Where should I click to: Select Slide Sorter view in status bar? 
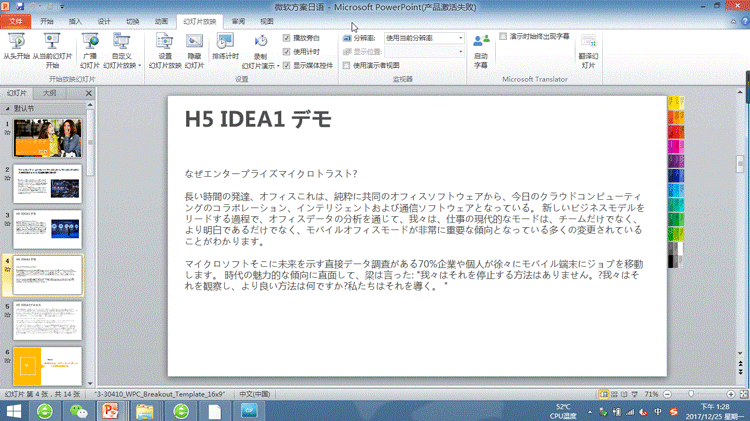click(614, 394)
